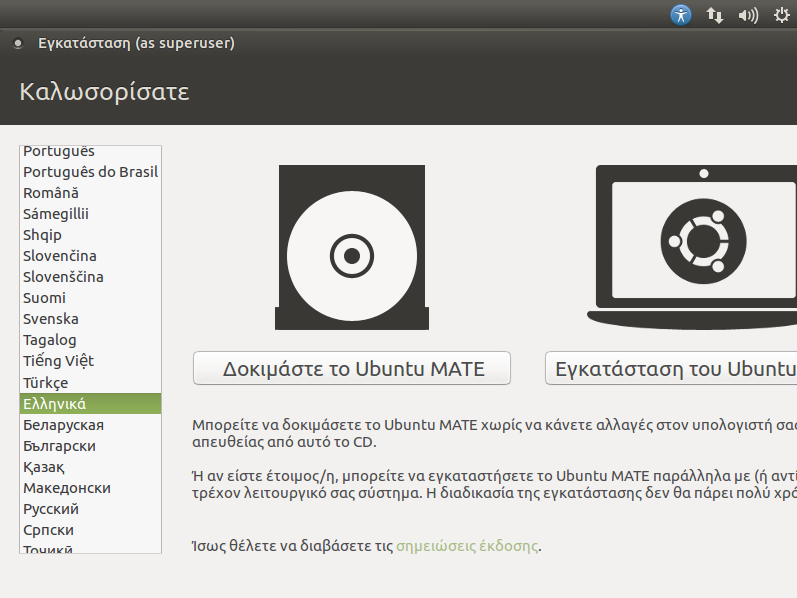This screenshot has height=598, width=797.
Task: Select Svenska in the language list
Action: 51,319
